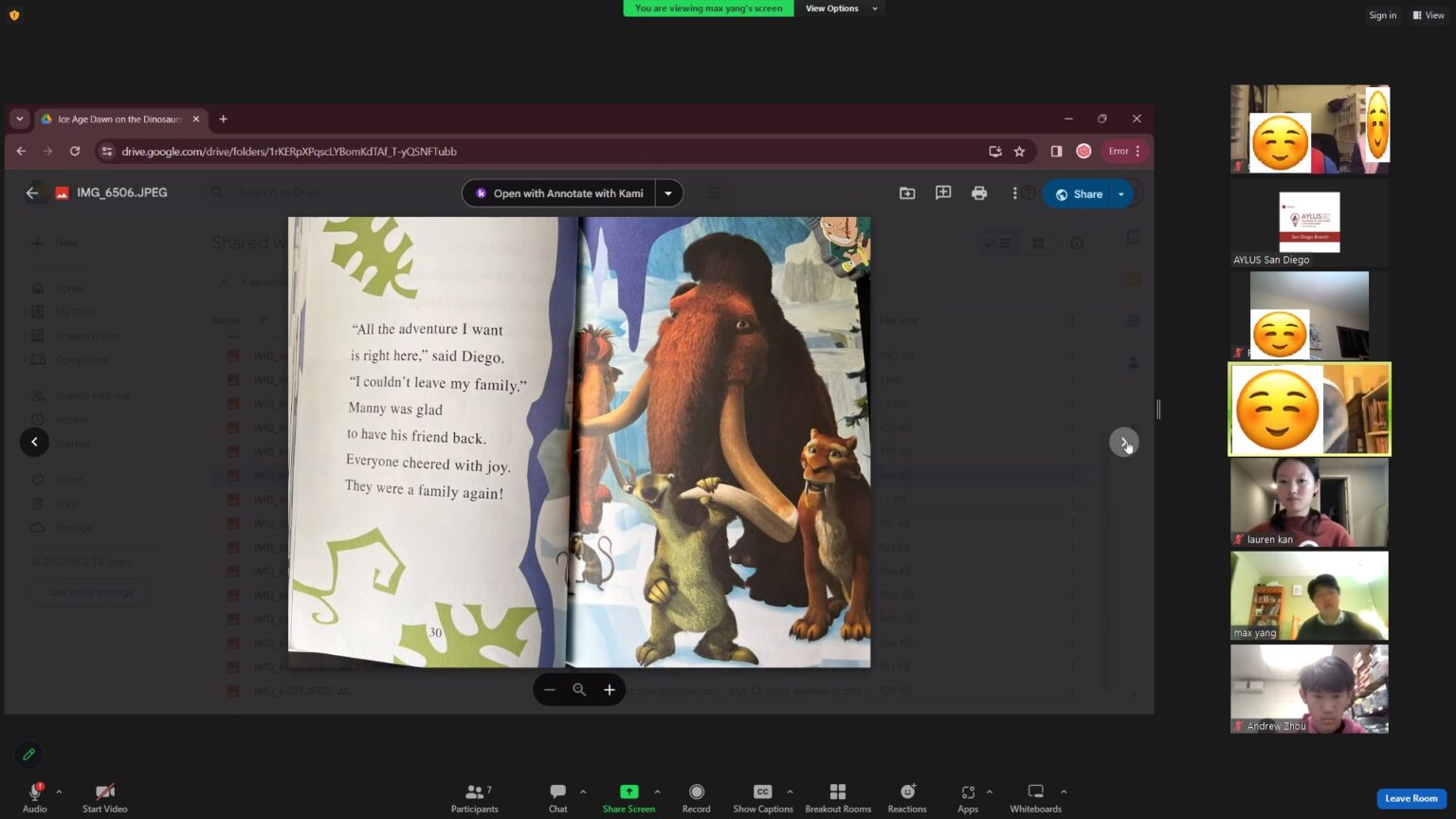Open the browser side panel icon
This screenshot has height=819, width=1456.
coord(1056,151)
